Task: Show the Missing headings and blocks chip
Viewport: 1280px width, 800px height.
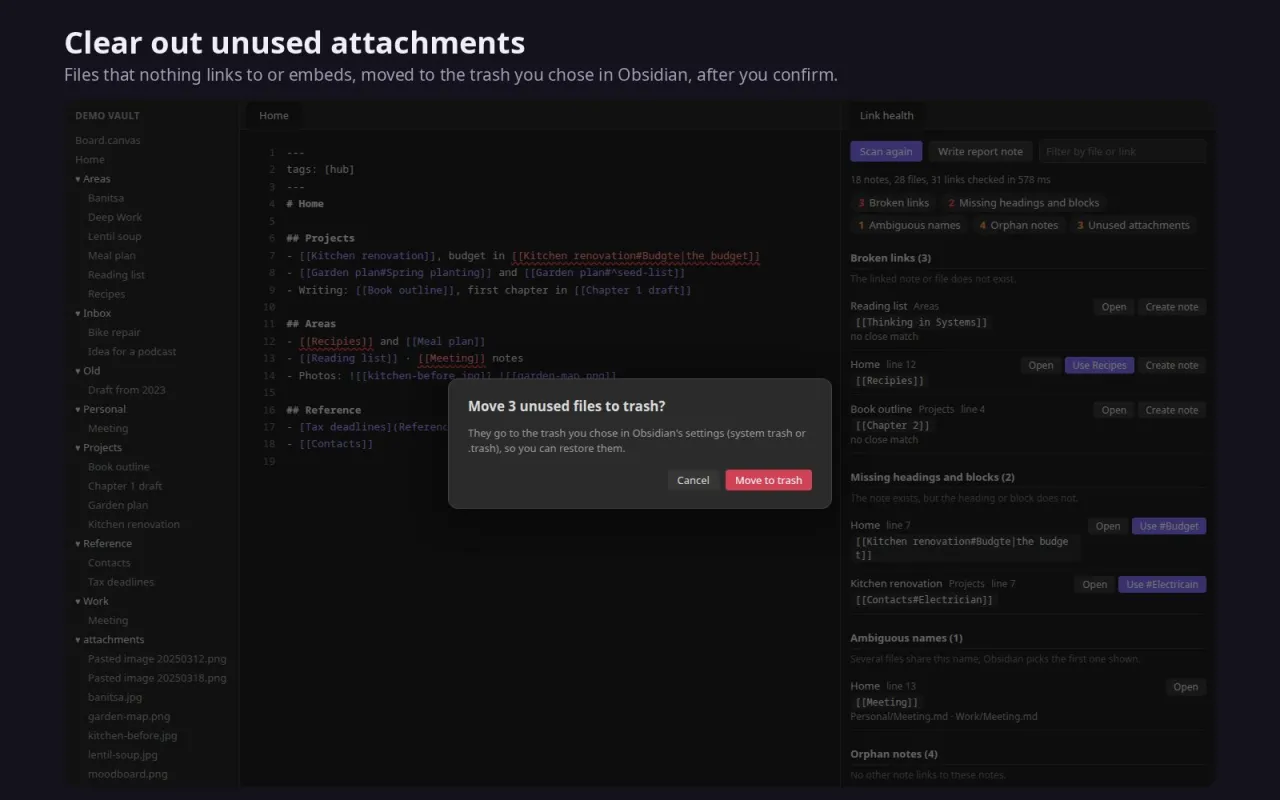Action: pyautogui.click(x=1024, y=203)
